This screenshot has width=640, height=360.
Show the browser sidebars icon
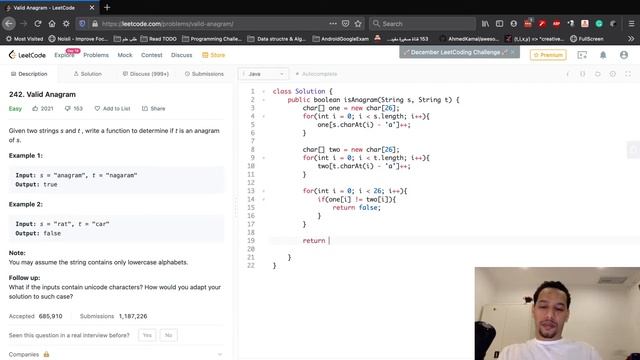point(499,24)
